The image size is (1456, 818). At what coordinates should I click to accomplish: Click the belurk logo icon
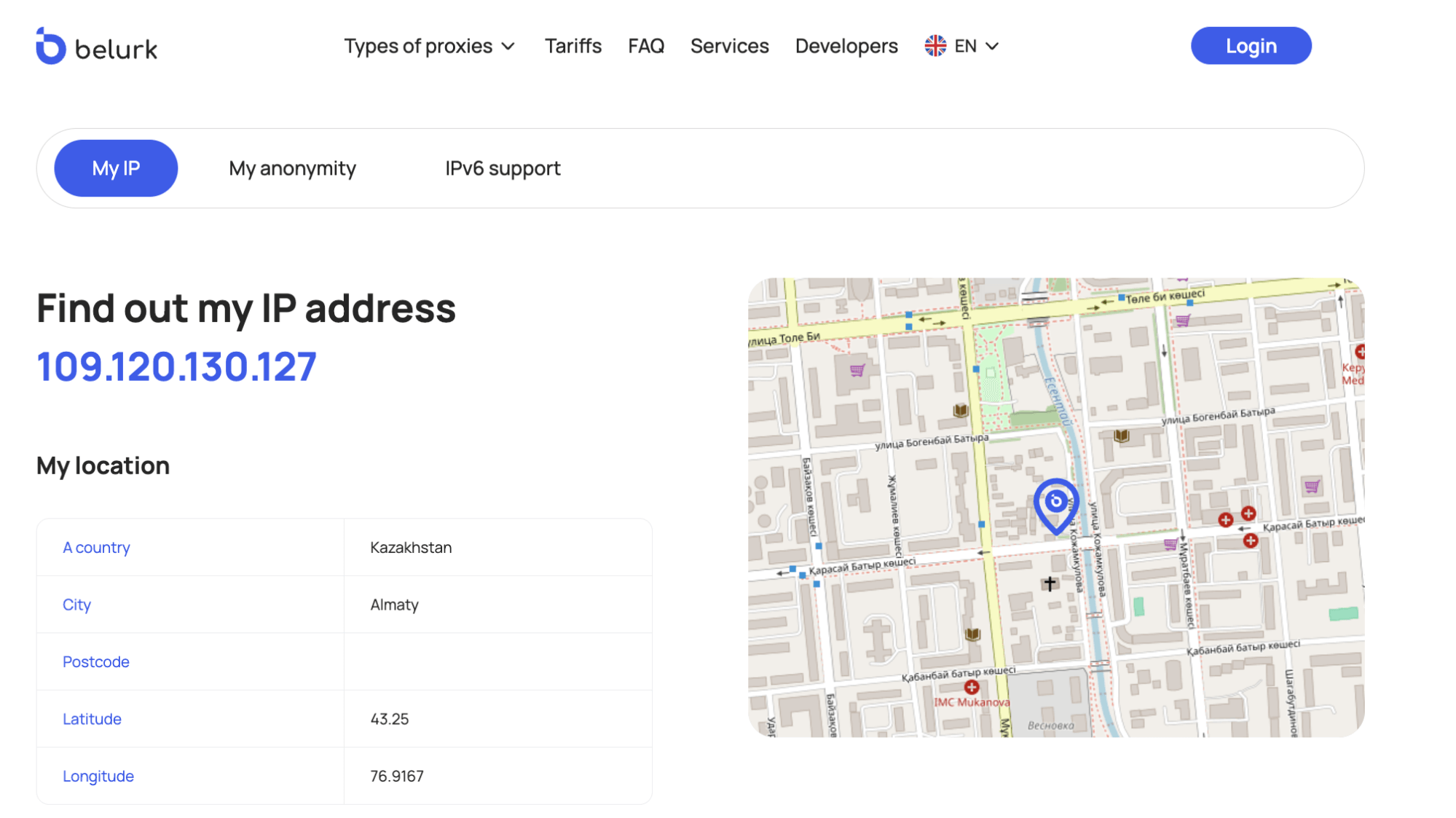[51, 47]
